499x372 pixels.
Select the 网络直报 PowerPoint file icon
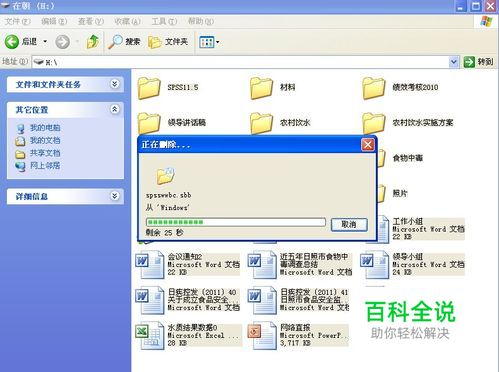point(262,335)
